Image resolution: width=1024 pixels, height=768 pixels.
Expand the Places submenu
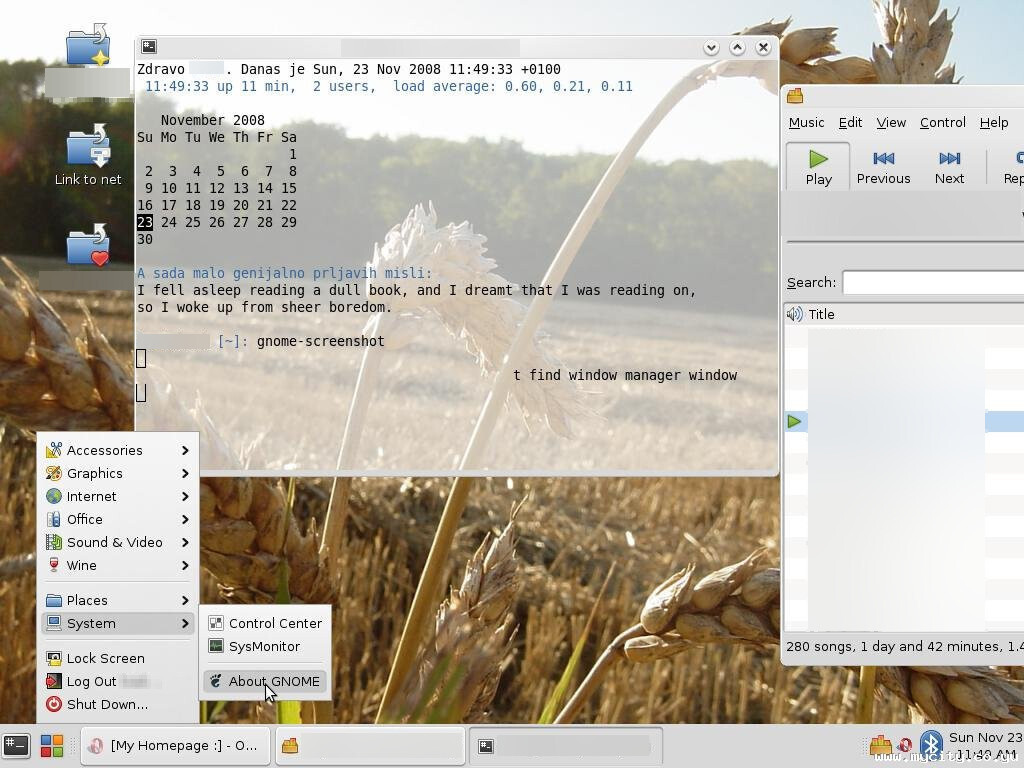(x=86, y=600)
